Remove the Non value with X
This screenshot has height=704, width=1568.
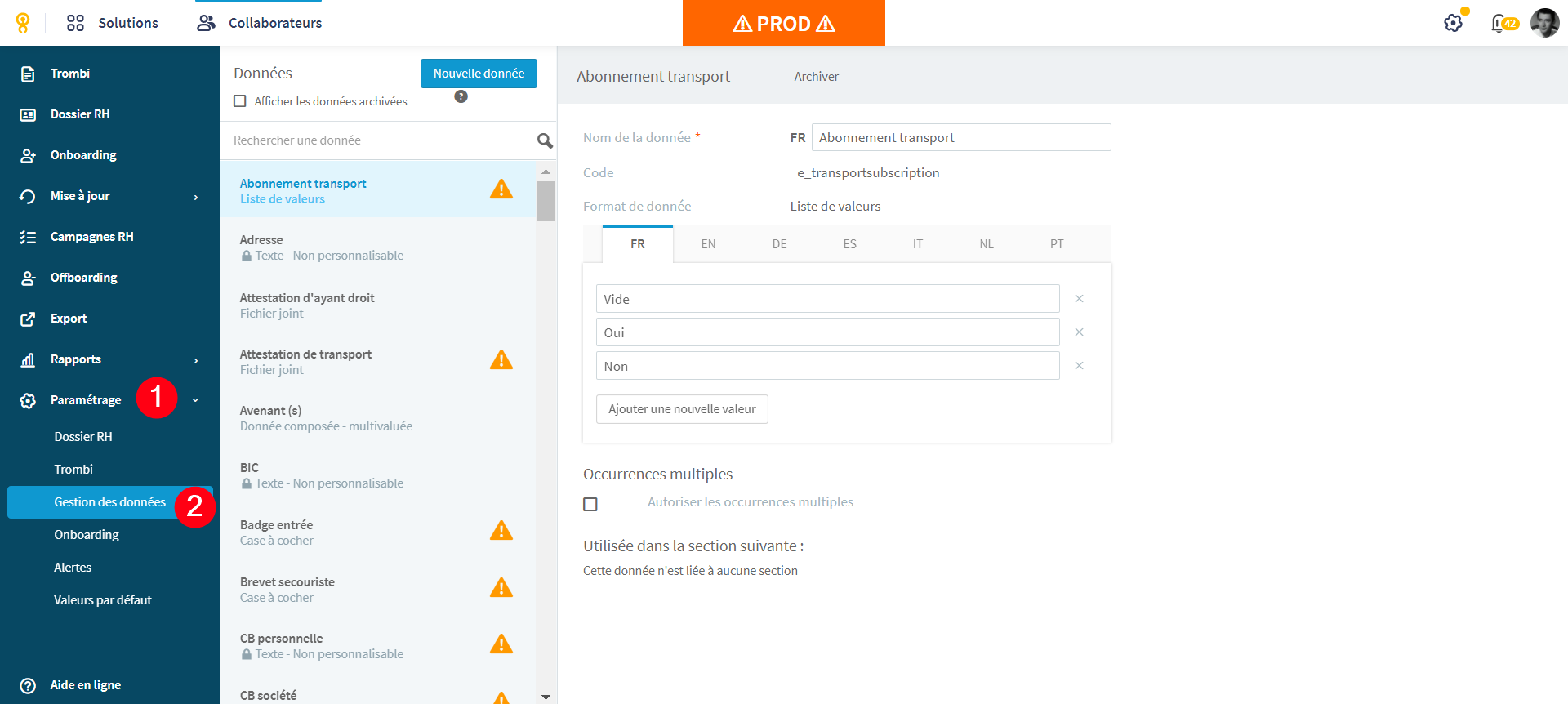pyautogui.click(x=1079, y=366)
